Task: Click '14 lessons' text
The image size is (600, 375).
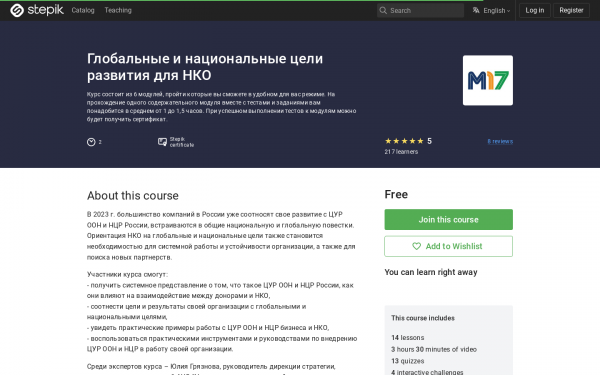Action: click(x=408, y=338)
